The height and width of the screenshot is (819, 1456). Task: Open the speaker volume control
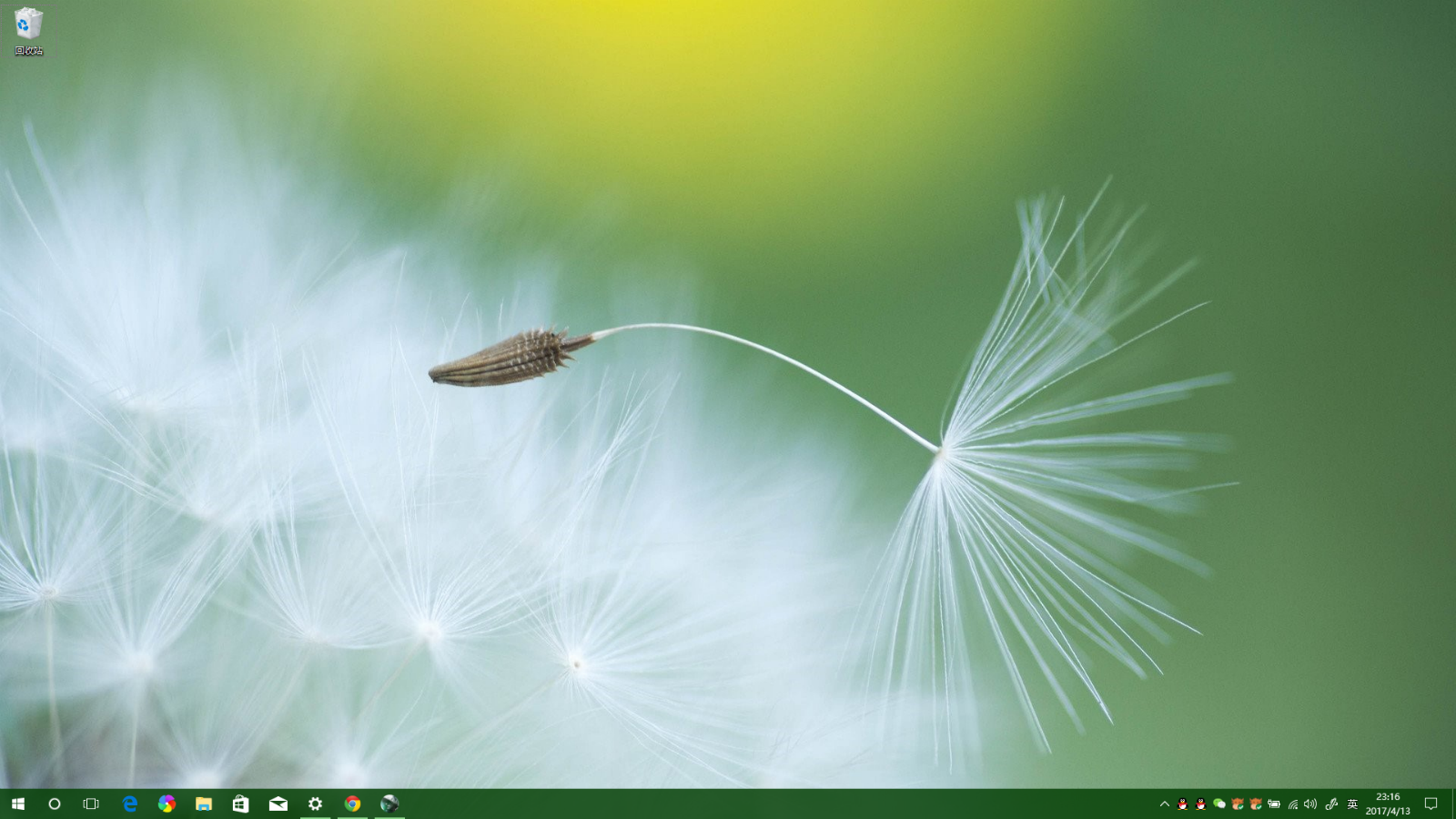pos(1310,804)
